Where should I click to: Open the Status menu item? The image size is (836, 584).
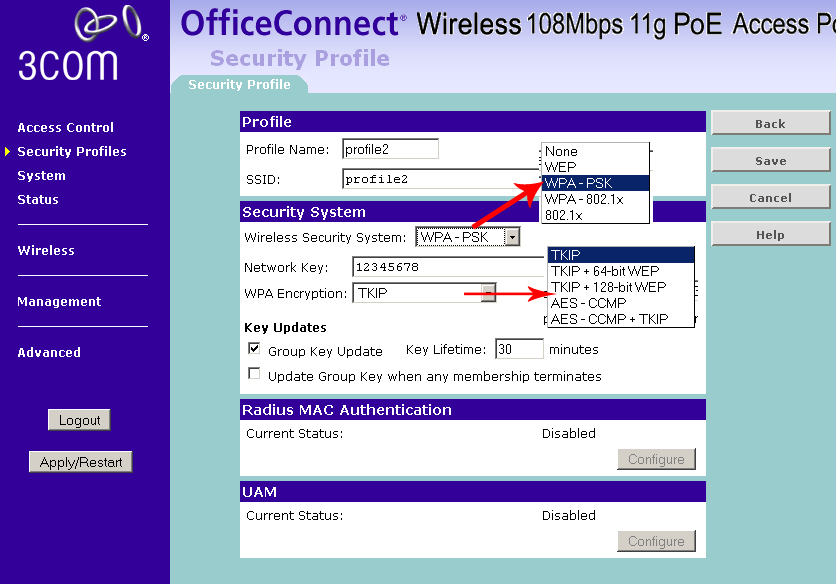coord(38,199)
